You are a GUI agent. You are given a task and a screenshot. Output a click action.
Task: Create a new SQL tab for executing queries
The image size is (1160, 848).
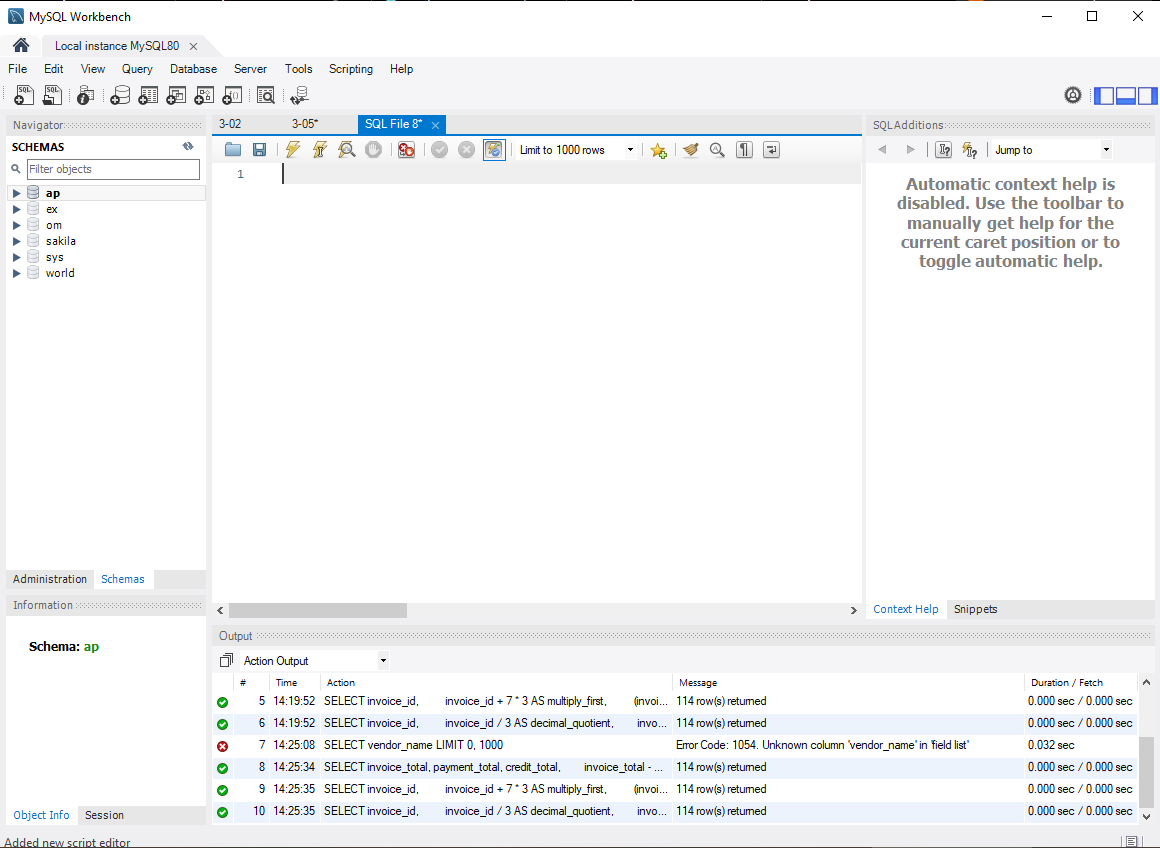pyautogui.click(x=23, y=95)
